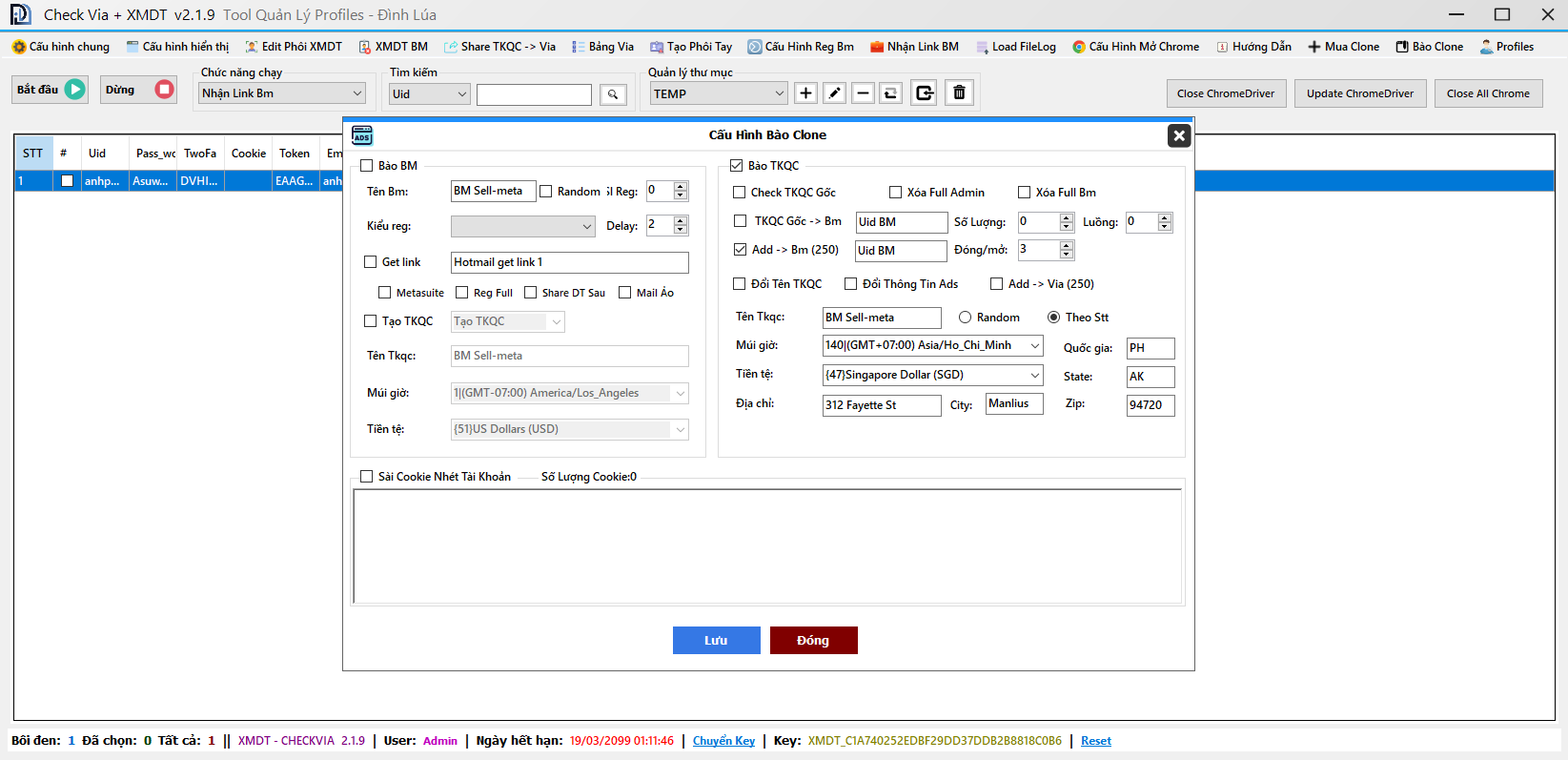Click the pencil edit folder icon
1568x760 pixels.
[x=834, y=93]
